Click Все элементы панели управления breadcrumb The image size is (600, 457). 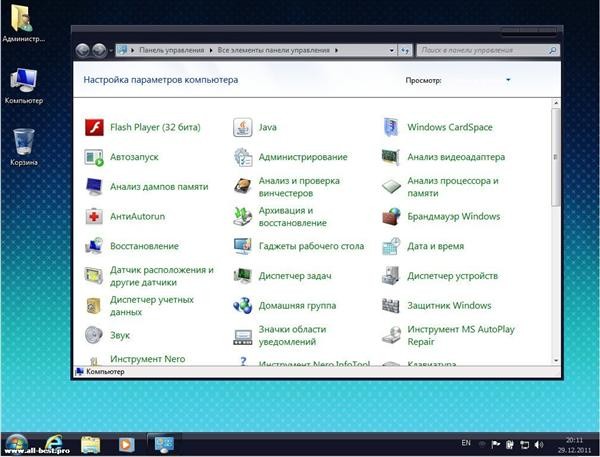[x=273, y=50]
